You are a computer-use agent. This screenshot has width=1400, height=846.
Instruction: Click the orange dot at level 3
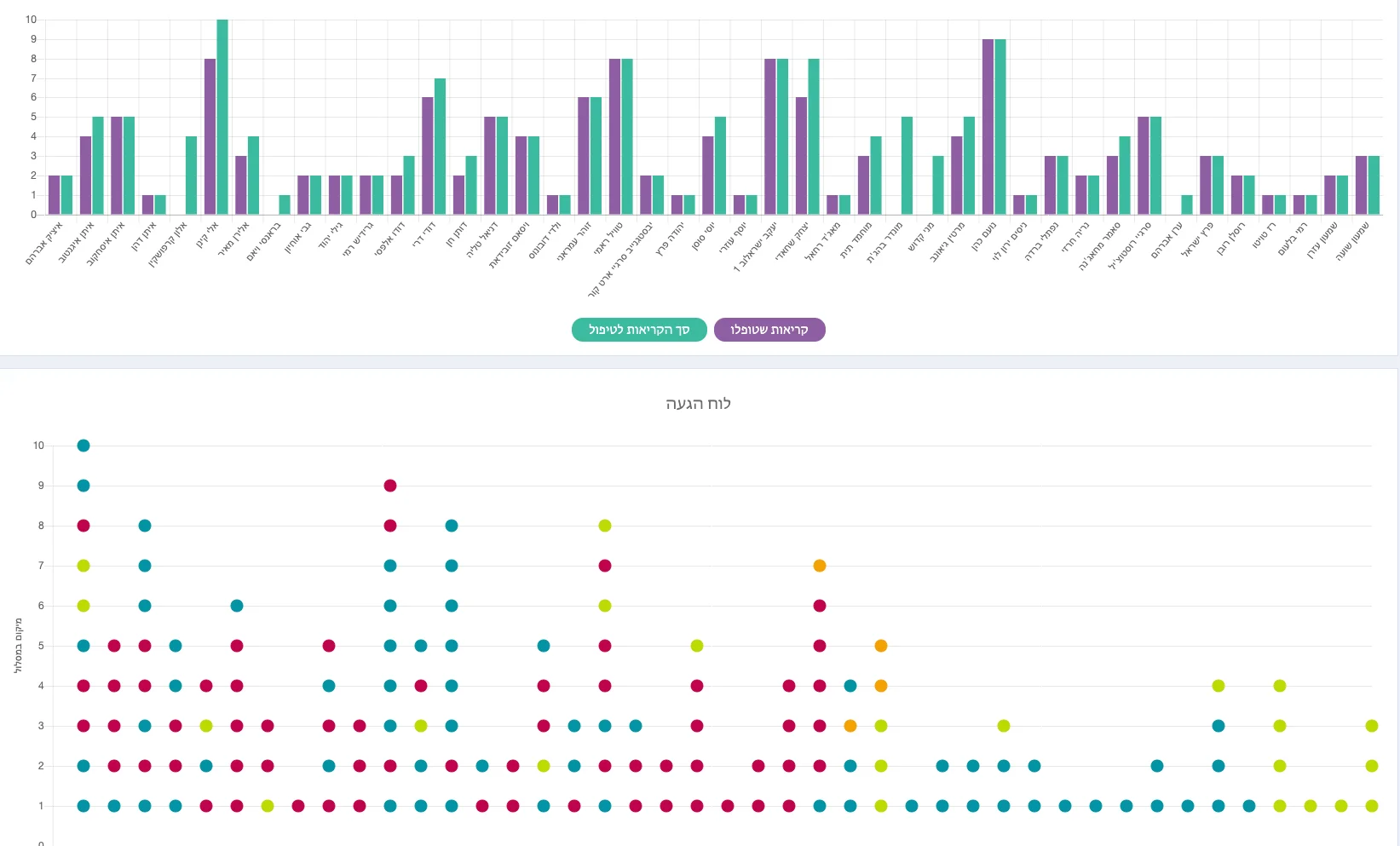(x=850, y=726)
